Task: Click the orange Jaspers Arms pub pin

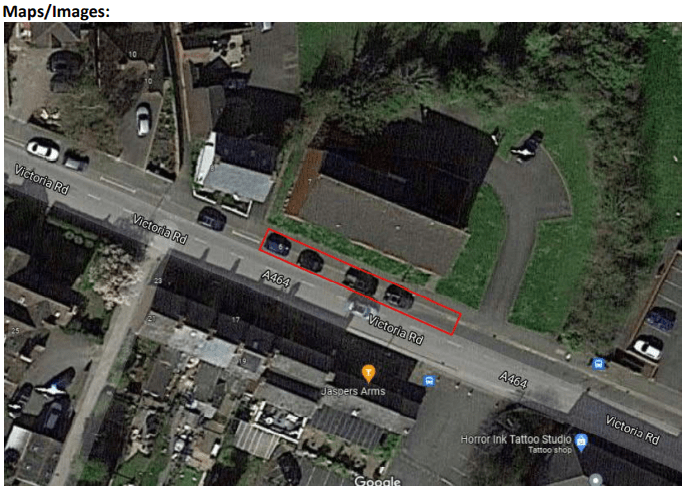Action: click(369, 373)
